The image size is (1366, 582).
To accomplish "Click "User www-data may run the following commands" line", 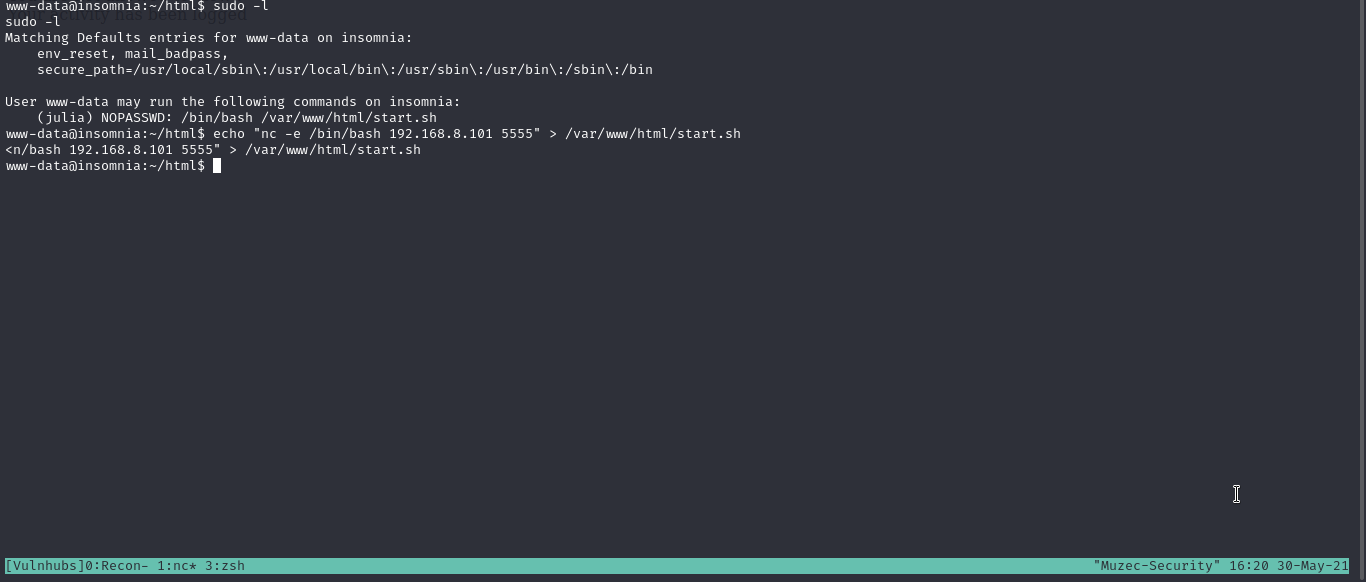I will tap(233, 102).
